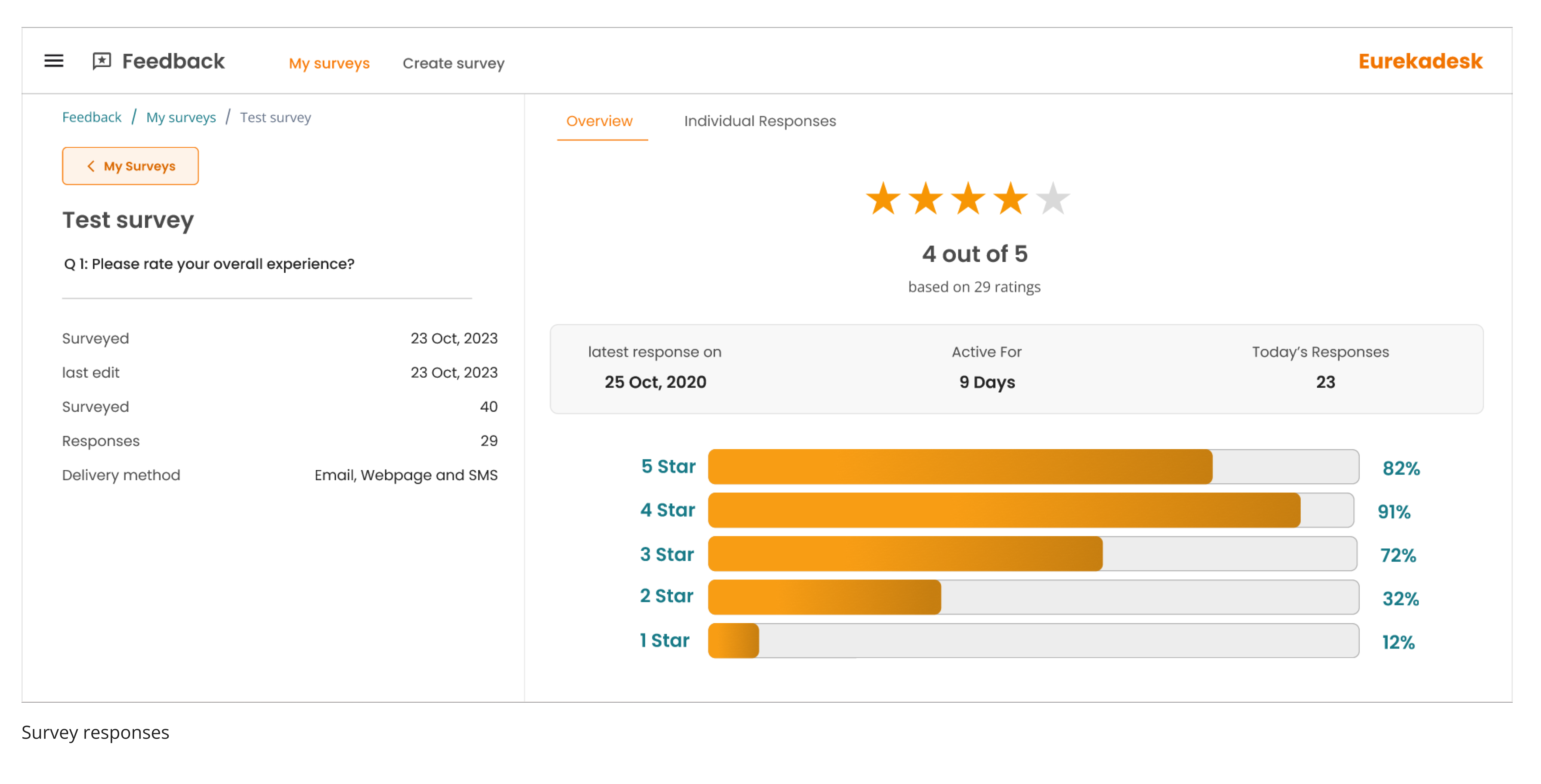Screen dimensions: 1541x784
Task: Click the 3 Star label
Action: [x=667, y=554]
